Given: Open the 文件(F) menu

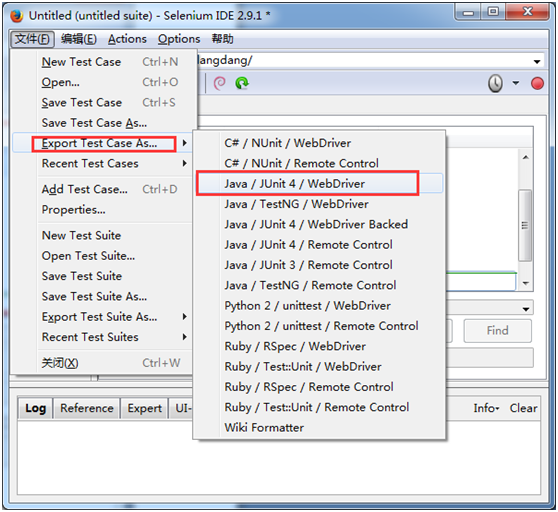Looking at the screenshot, I should tap(32, 39).
